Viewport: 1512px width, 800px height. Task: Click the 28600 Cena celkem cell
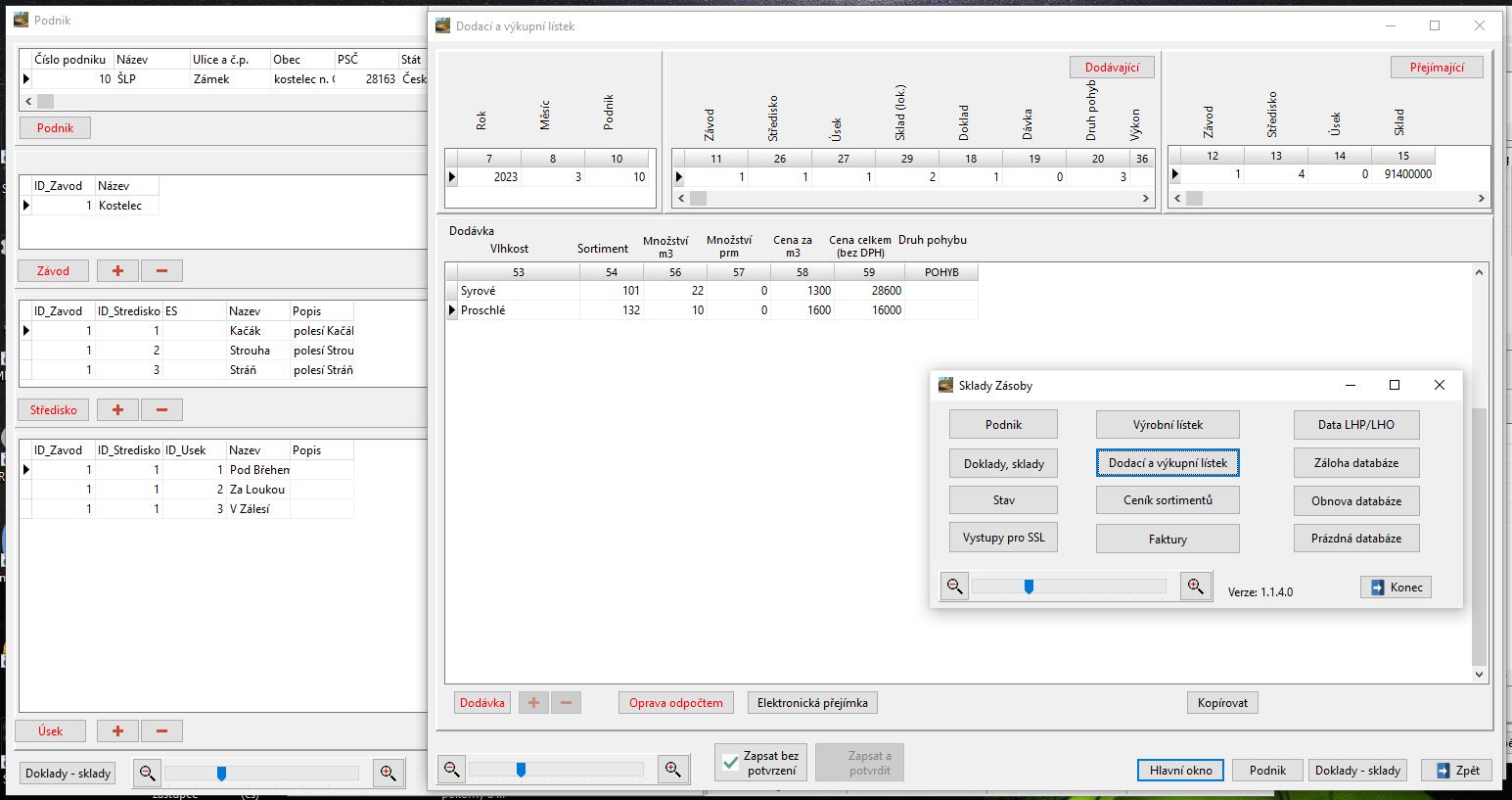tap(869, 291)
